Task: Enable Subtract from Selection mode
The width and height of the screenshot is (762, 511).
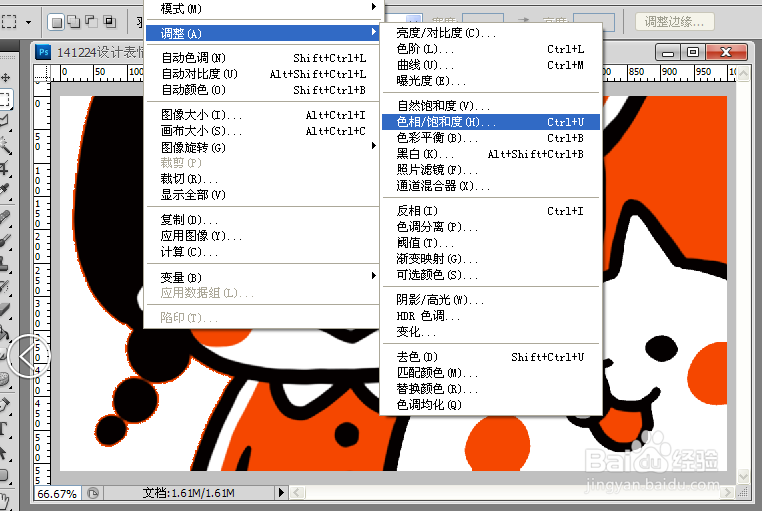Action: pyautogui.click(x=91, y=22)
